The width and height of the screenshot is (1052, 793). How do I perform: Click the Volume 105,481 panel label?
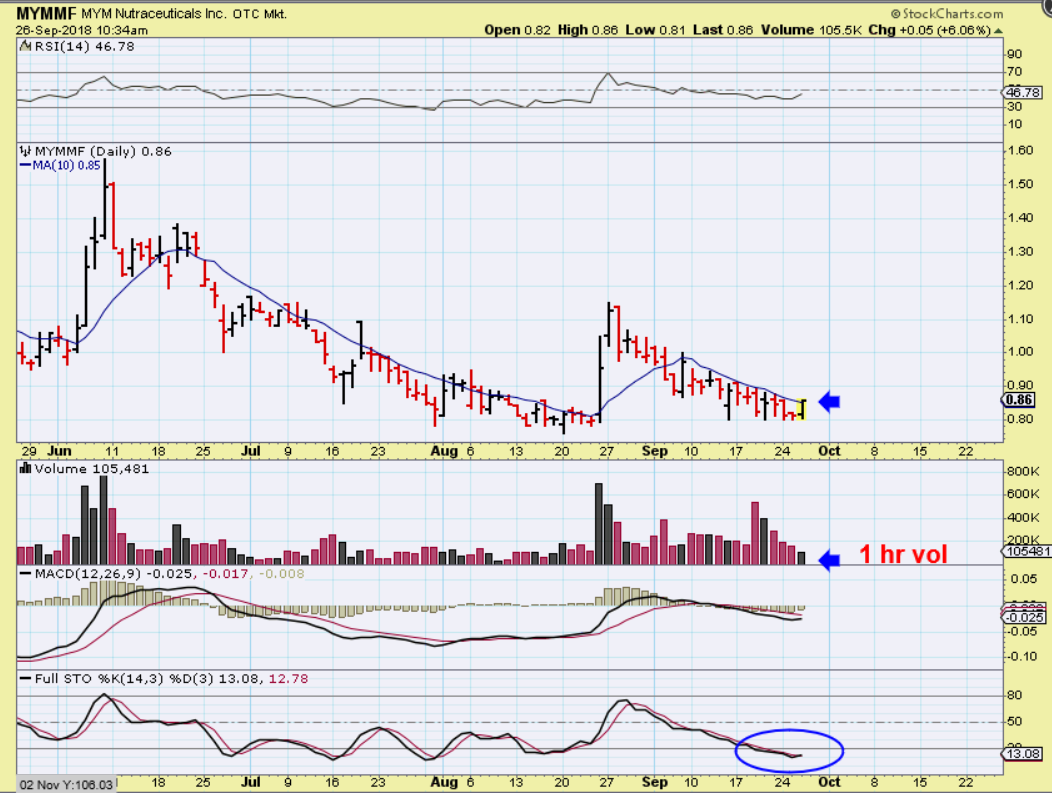(x=92, y=468)
